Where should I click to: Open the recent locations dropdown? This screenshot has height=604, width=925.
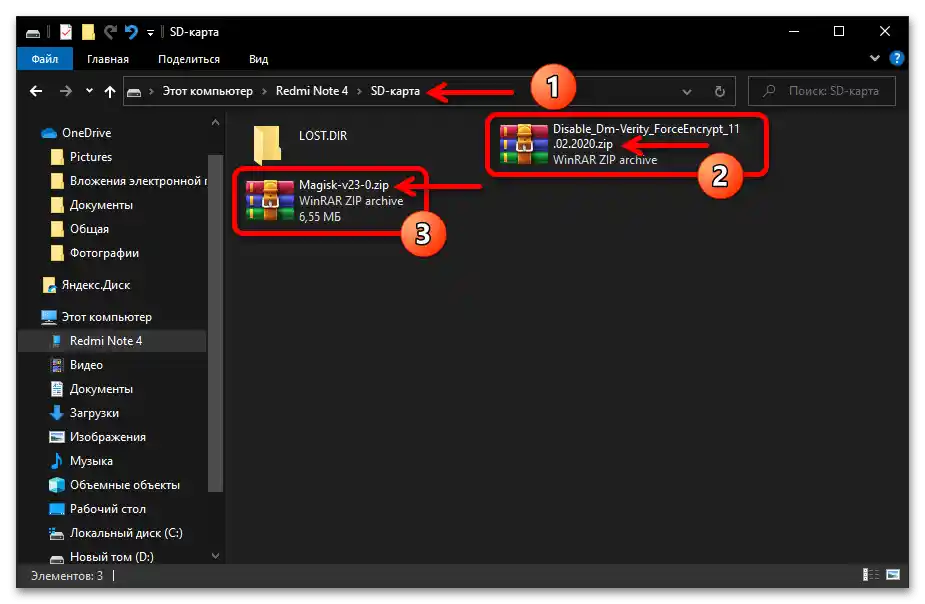[x=89, y=91]
